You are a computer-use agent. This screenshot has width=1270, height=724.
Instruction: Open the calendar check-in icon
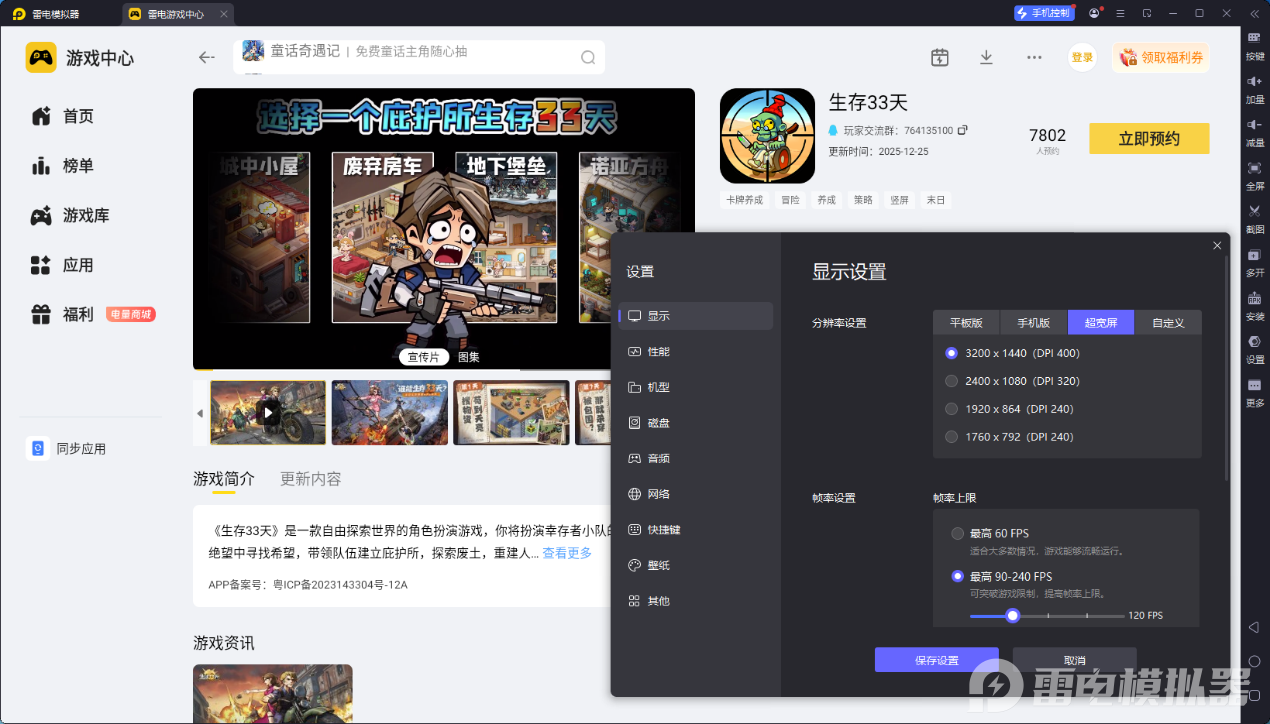tap(939, 57)
